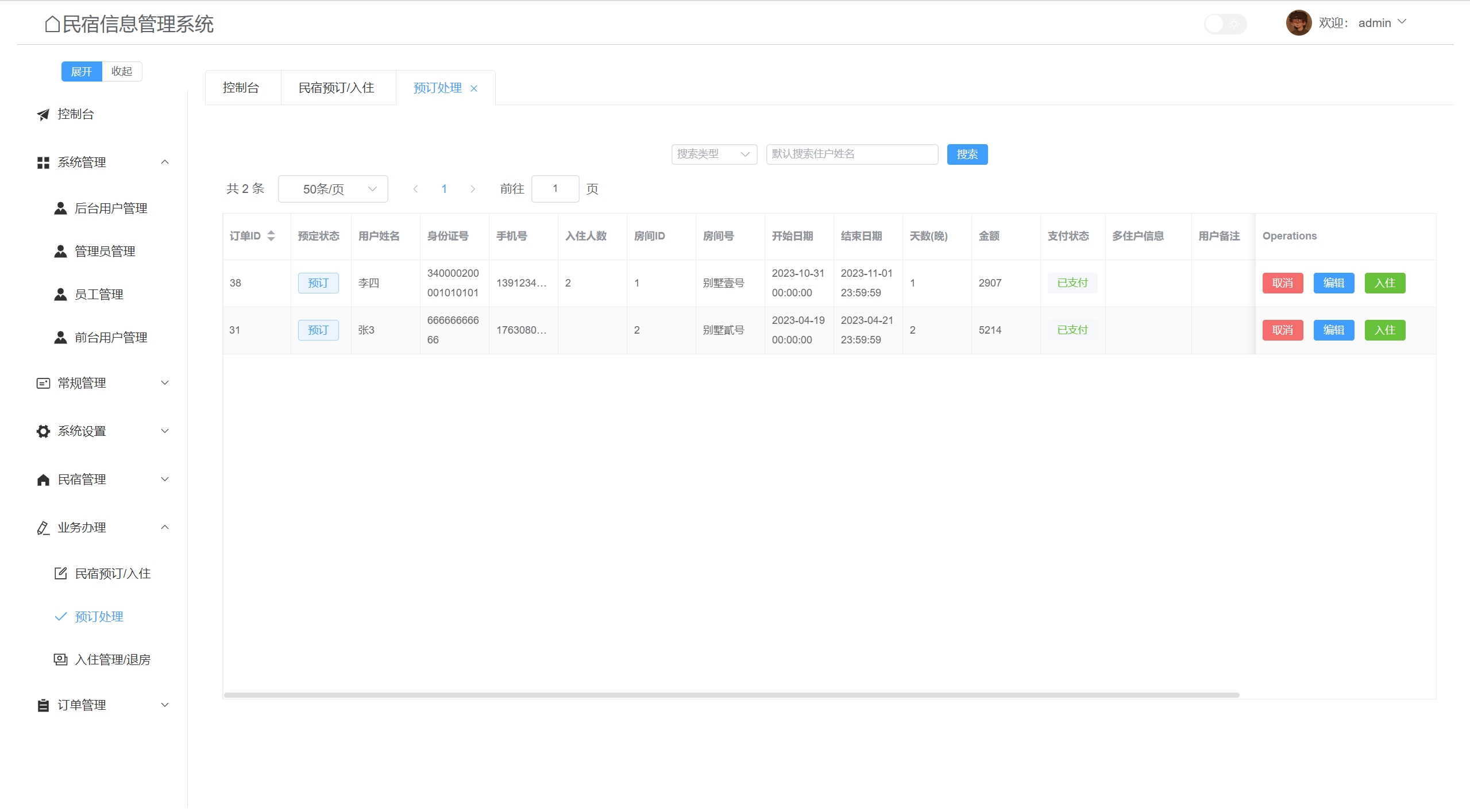Viewport: 1470px width, 812px height.
Task: Click the admin avatar picture
Action: tap(1298, 23)
